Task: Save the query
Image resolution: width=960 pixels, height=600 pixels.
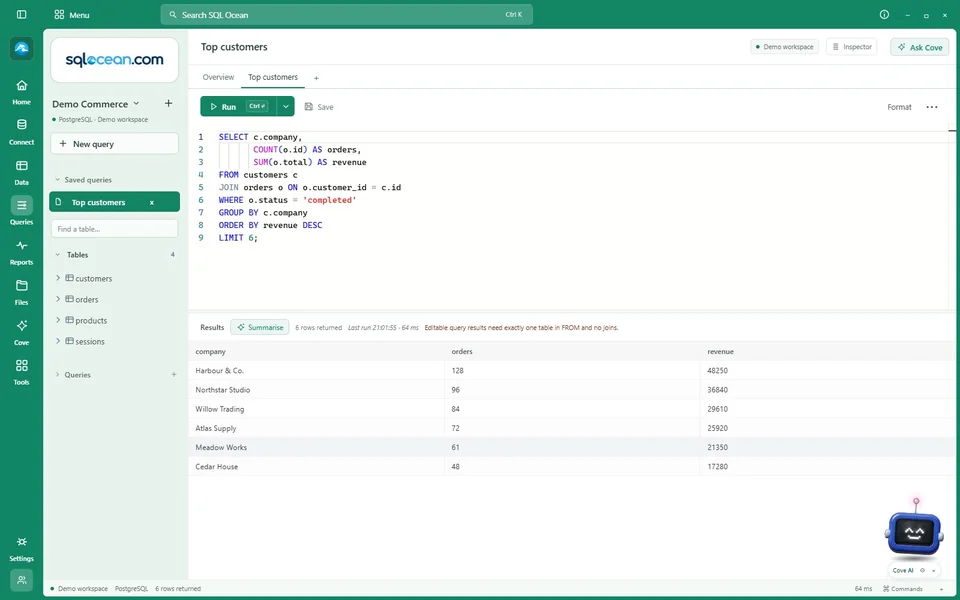Action: click(319, 107)
